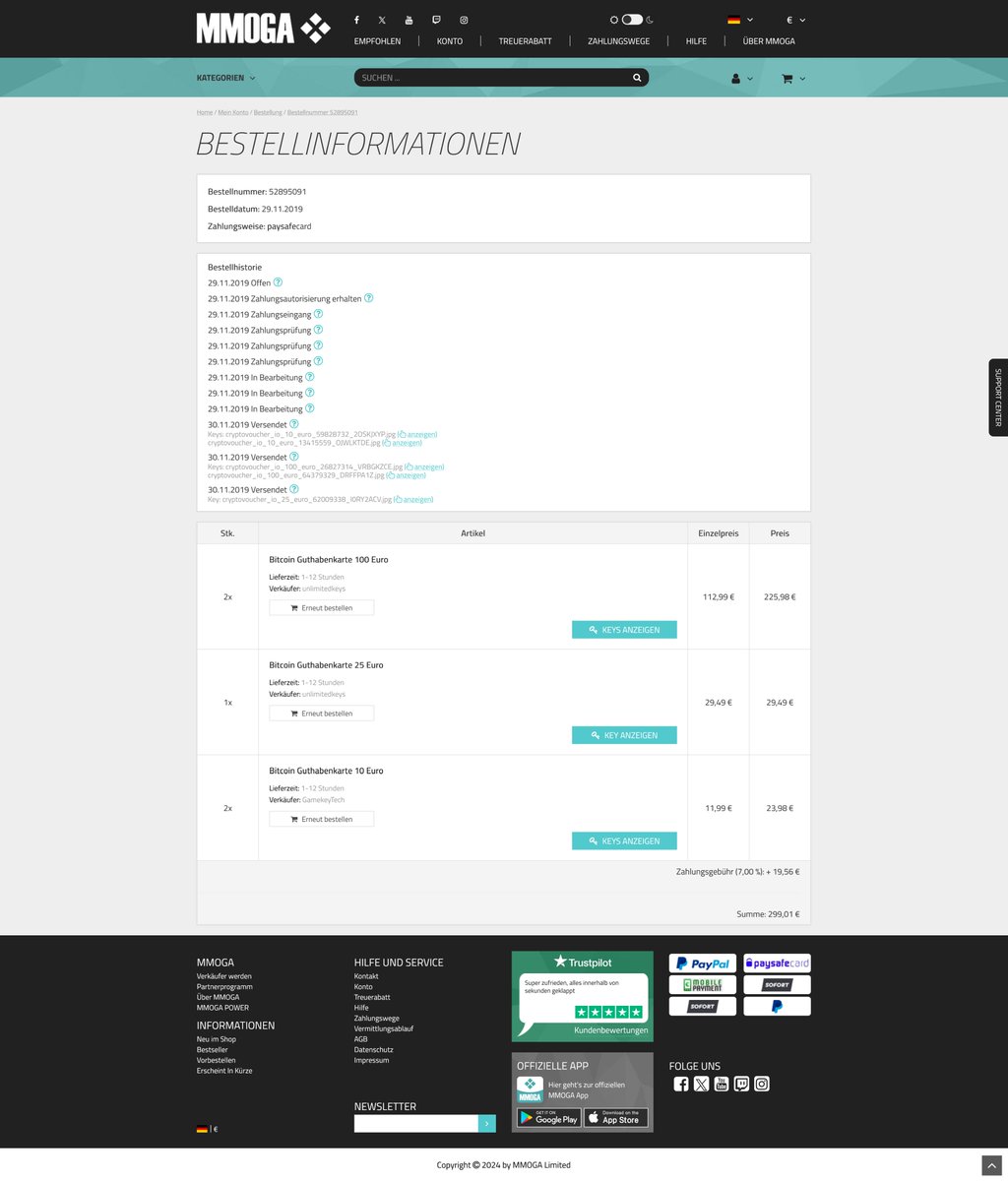Open MMOGA Facebook page from header
This screenshot has height=1181, width=1008.
click(x=356, y=20)
